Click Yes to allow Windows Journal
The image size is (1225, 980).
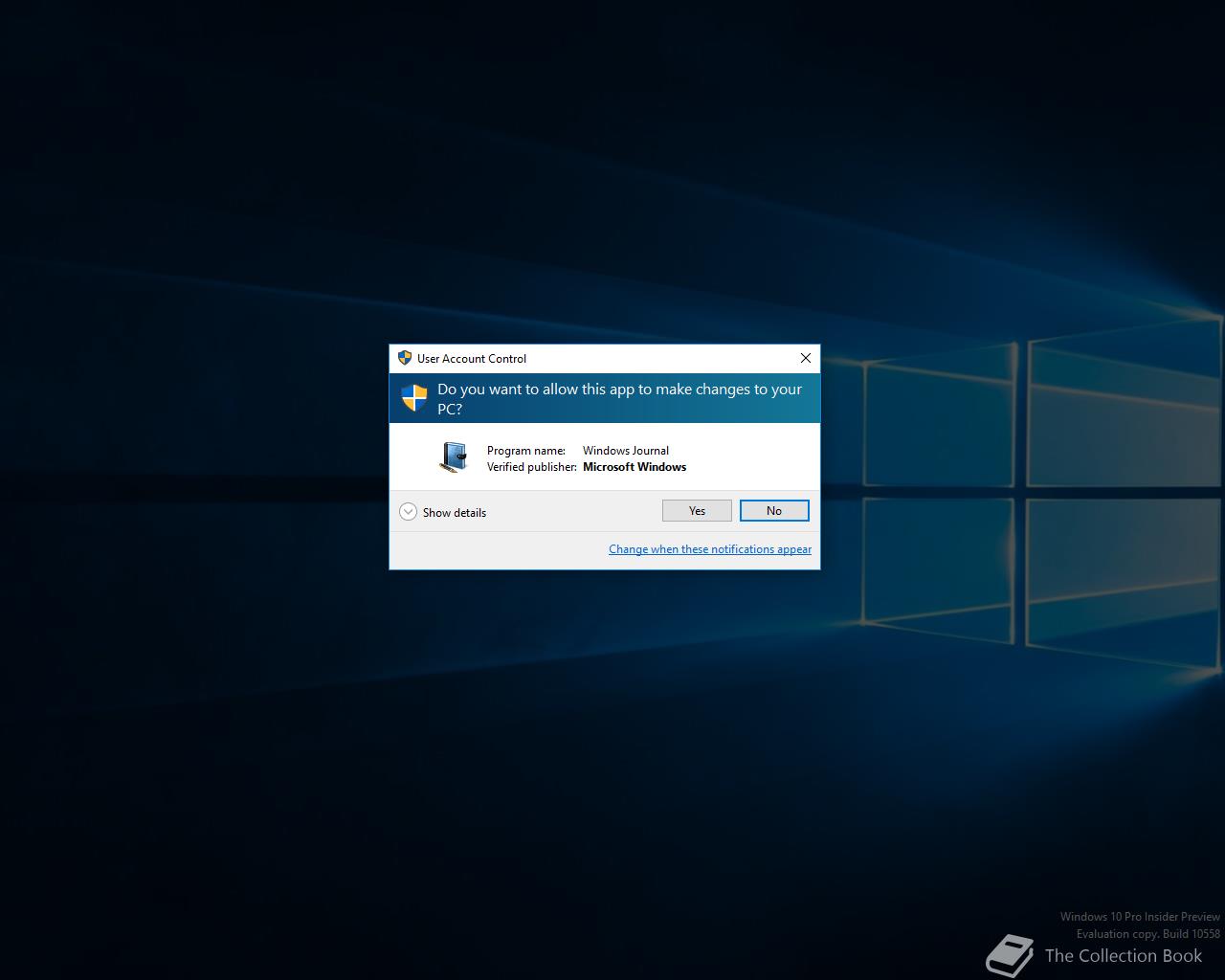click(697, 511)
